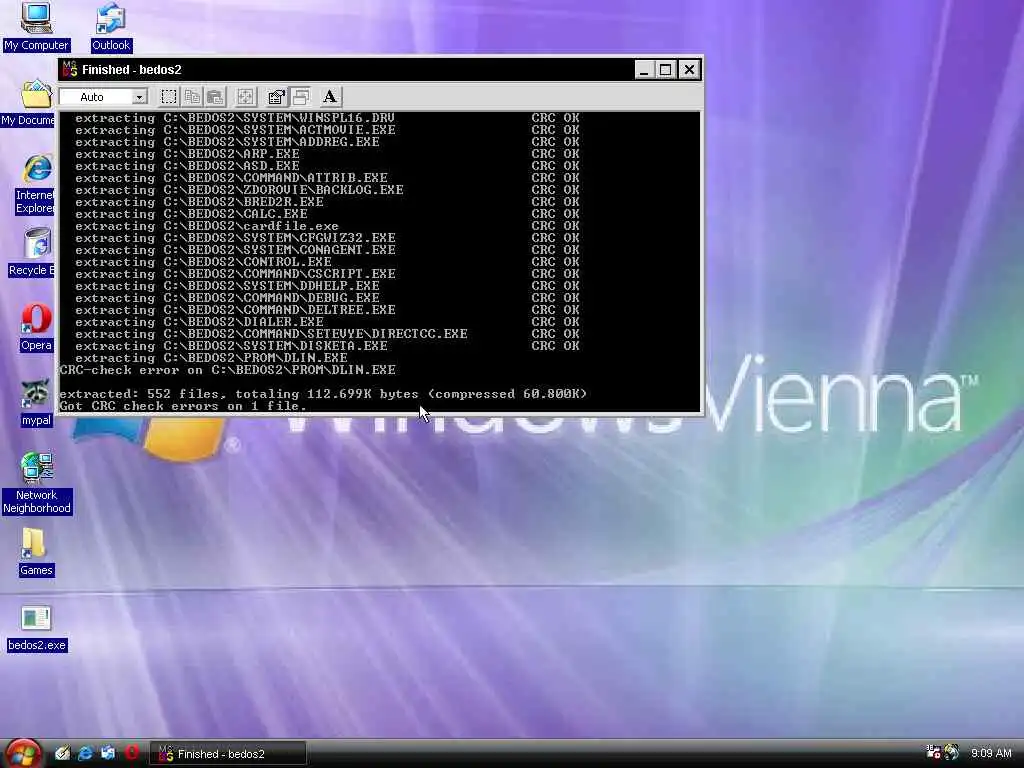This screenshot has width=1024, height=768.
Task: Click the 'extracted: 552 files' summary line
Action: tap(323, 394)
